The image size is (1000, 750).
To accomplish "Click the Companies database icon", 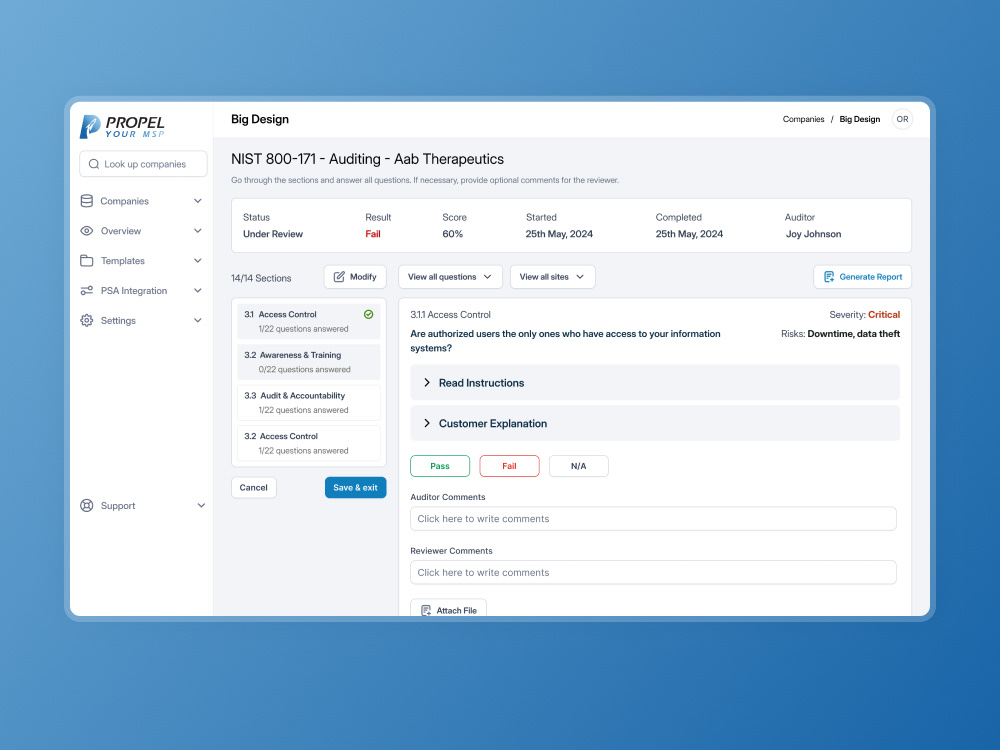I will point(87,201).
